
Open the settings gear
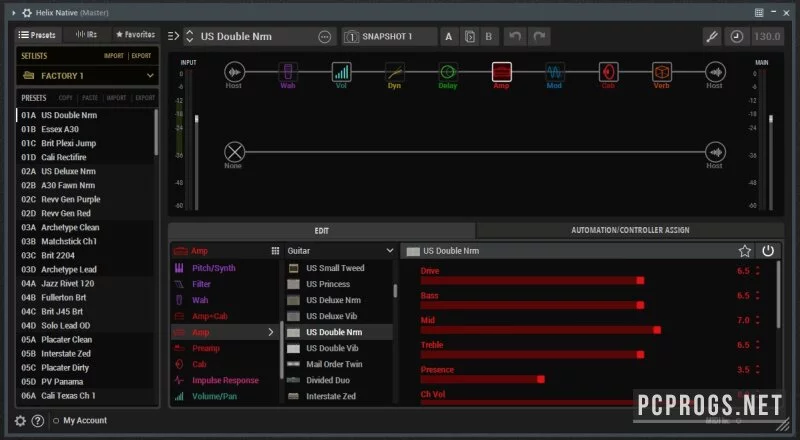pyautogui.click(x=20, y=421)
